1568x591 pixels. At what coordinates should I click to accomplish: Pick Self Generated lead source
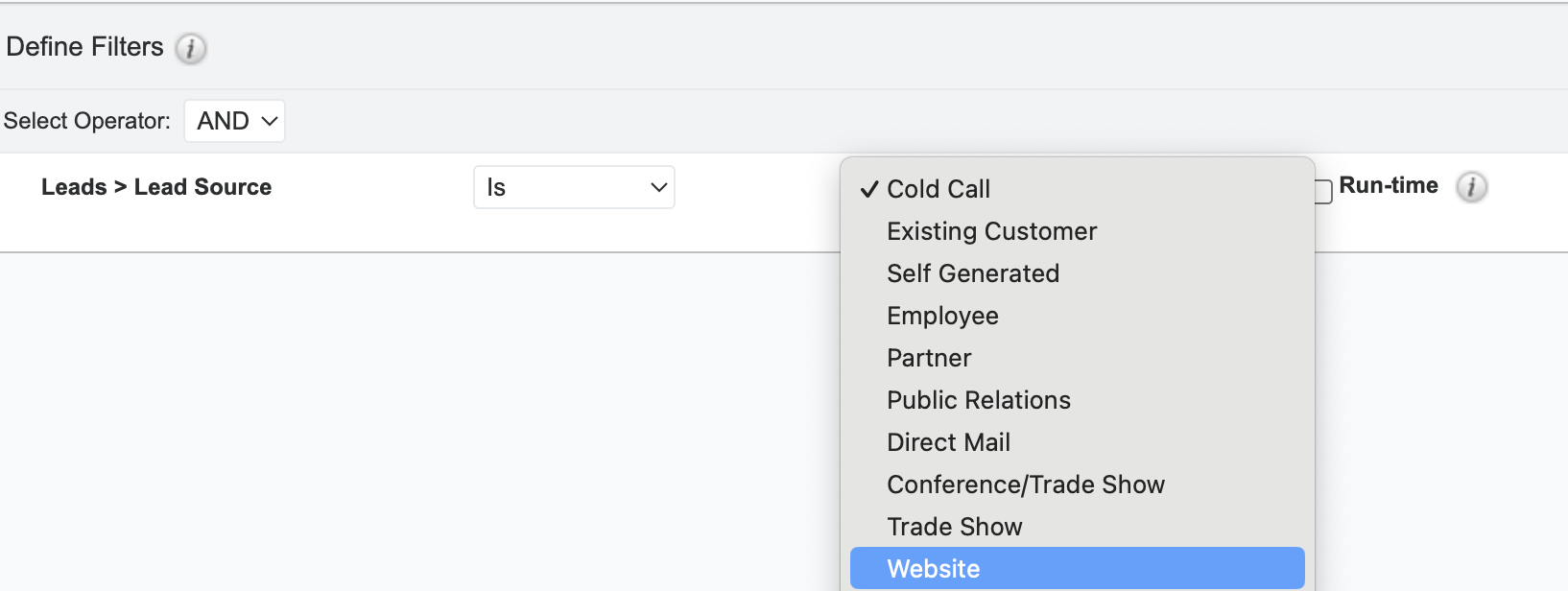[x=973, y=273]
